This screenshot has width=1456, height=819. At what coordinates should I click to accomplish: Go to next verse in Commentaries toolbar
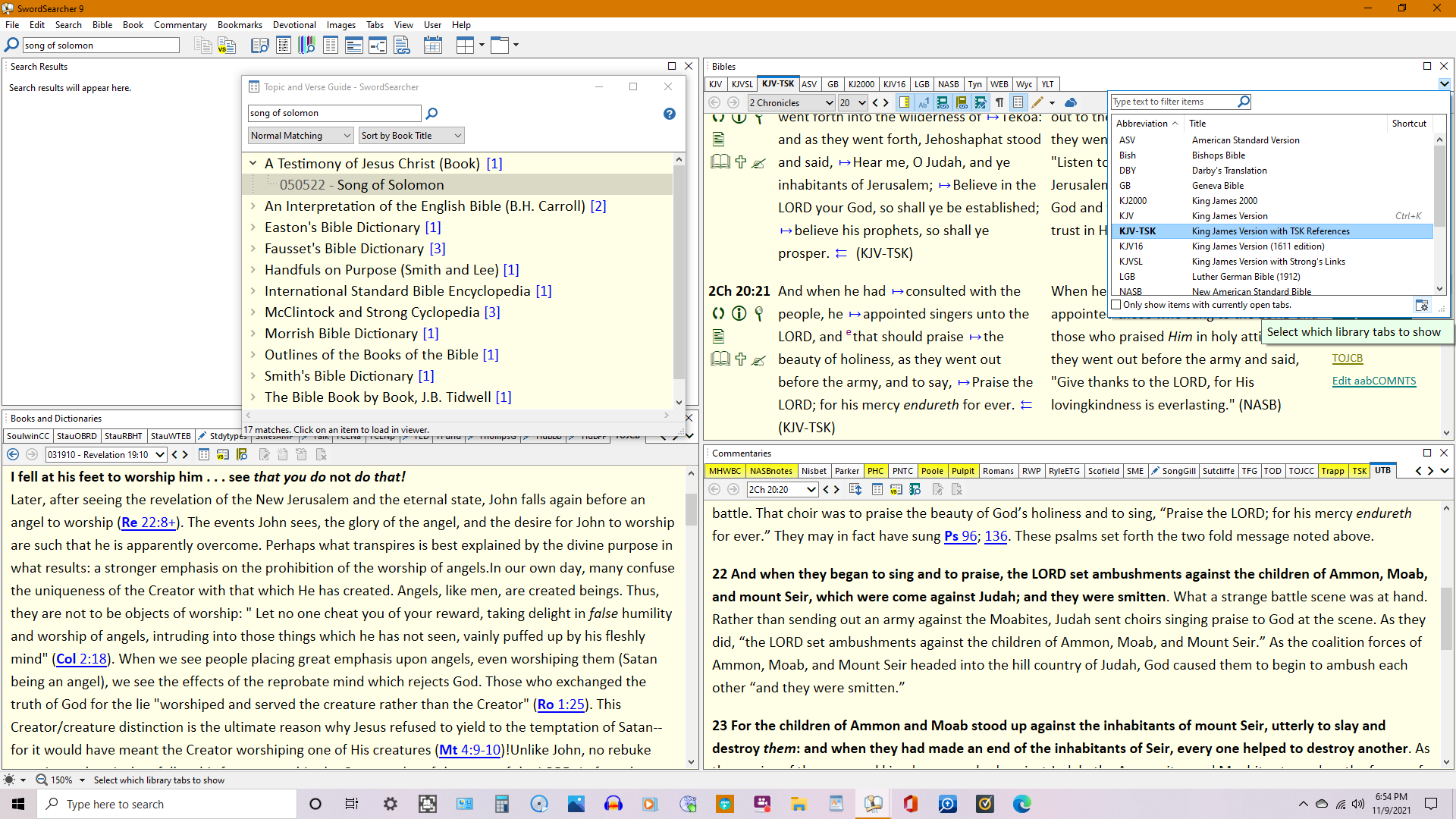click(x=836, y=489)
